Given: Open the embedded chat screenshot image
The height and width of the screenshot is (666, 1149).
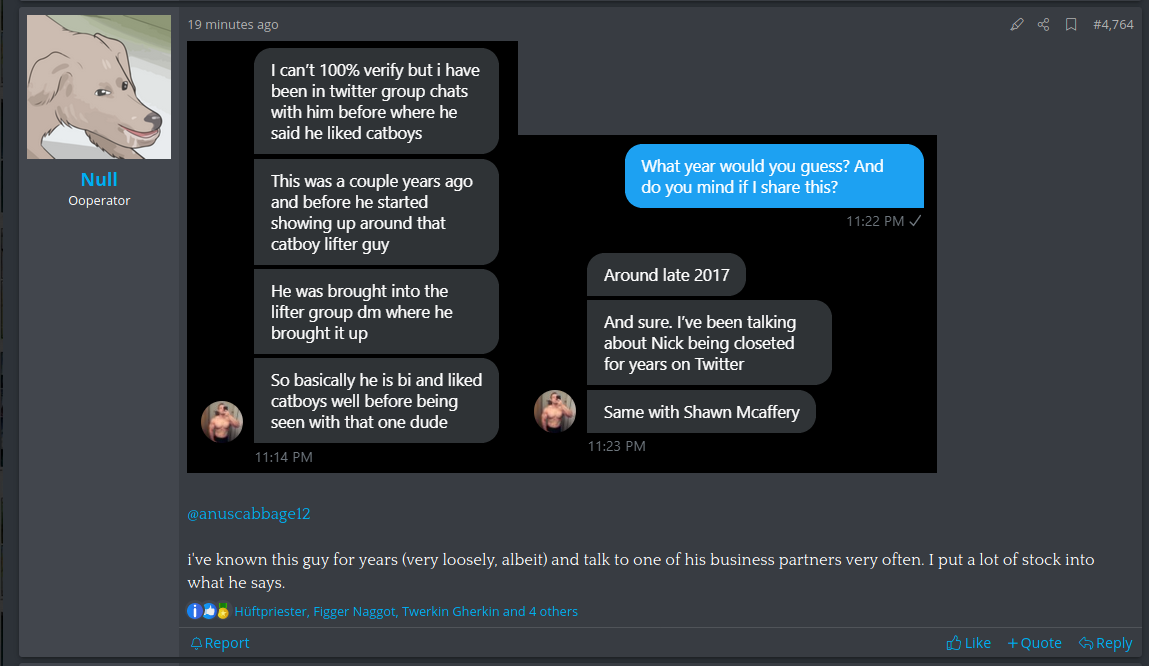Looking at the screenshot, I should tap(561, 257).
